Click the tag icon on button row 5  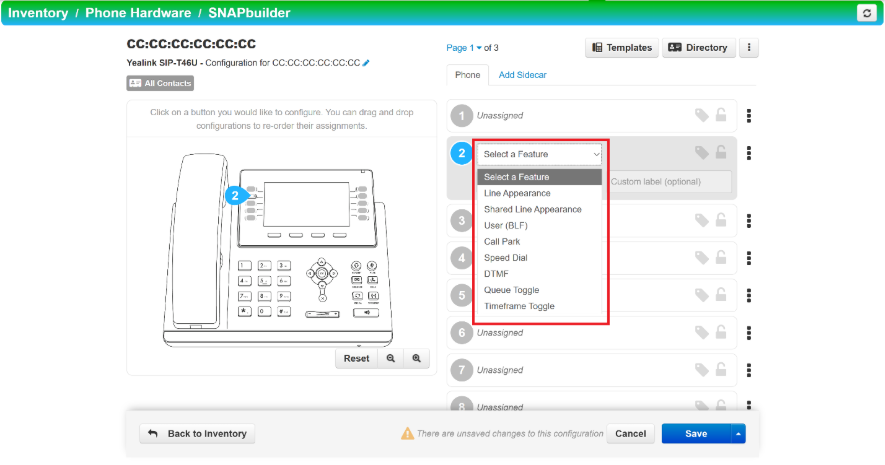pos(702,295)
